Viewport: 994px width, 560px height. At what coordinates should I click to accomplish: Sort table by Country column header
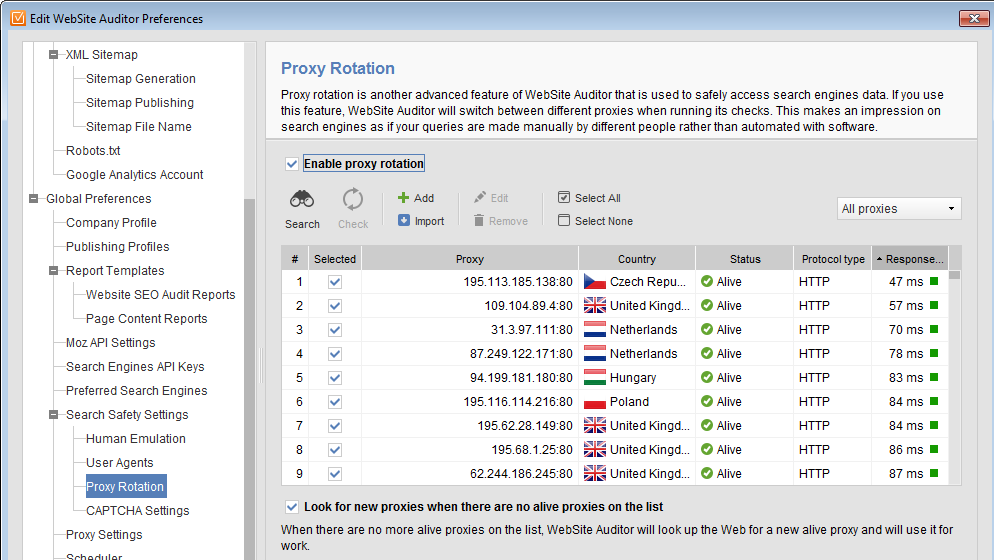coord(636,259)
